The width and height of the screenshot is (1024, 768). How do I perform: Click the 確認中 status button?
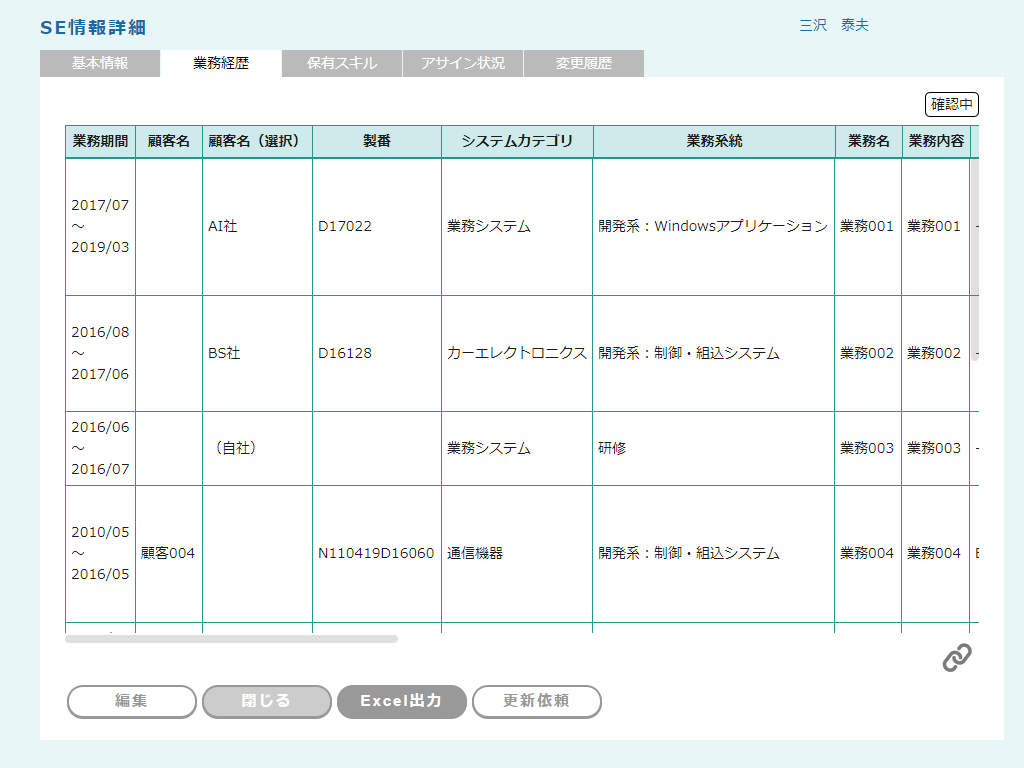tap(951, 104)
